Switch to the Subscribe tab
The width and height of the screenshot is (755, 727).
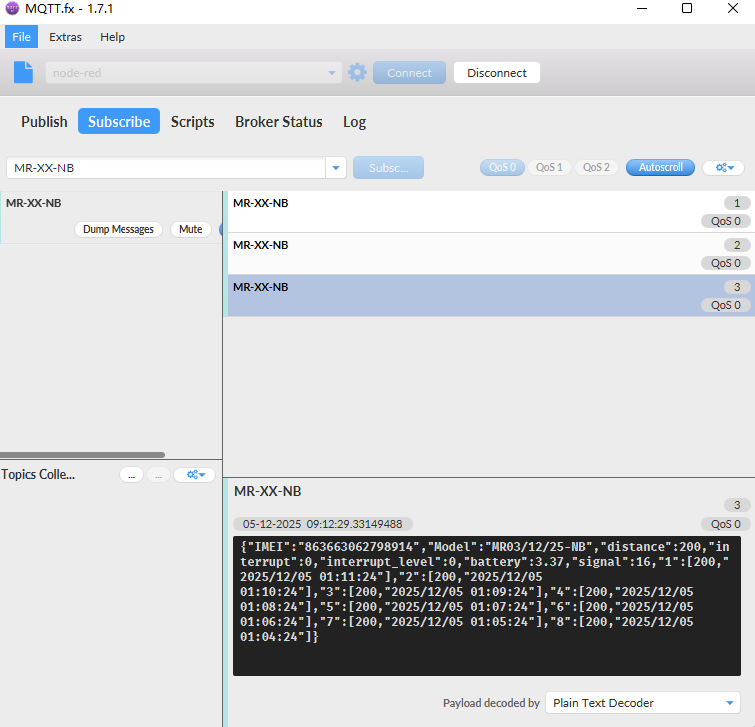(x=119, y=121)
